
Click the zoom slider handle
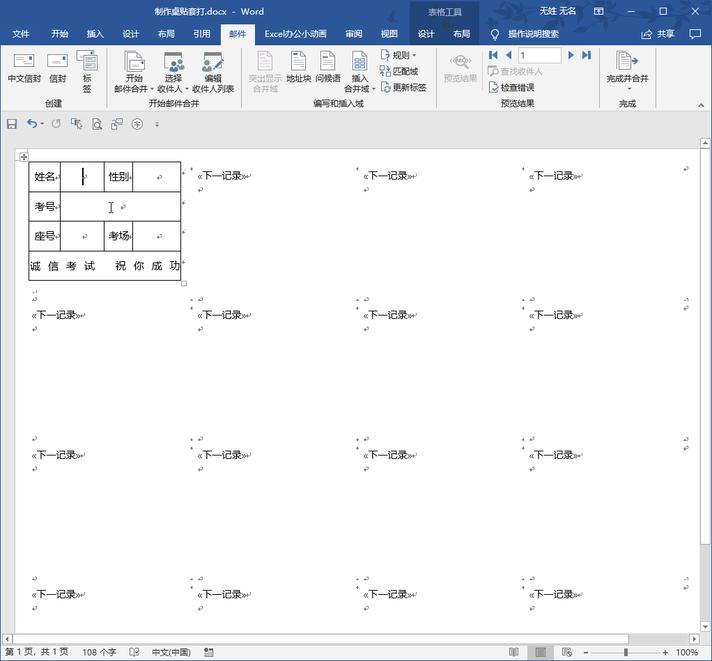[x=626, y=652]
